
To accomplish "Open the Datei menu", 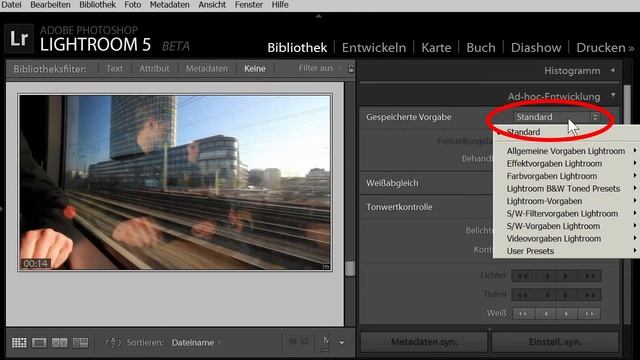I will pos(11,5).
